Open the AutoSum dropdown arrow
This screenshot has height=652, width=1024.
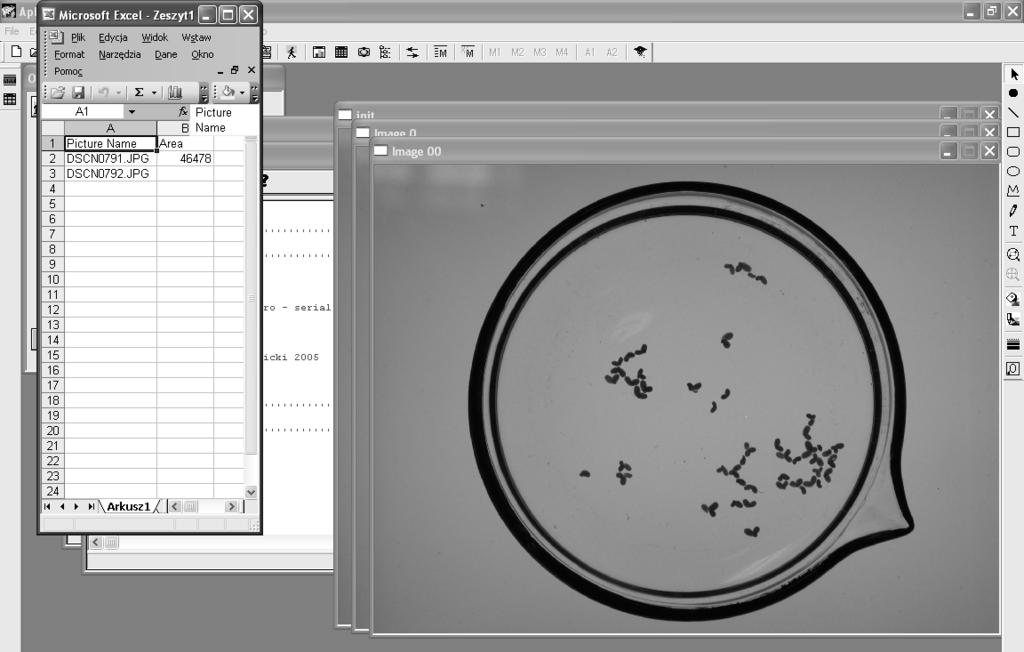[x=154, y=93]
